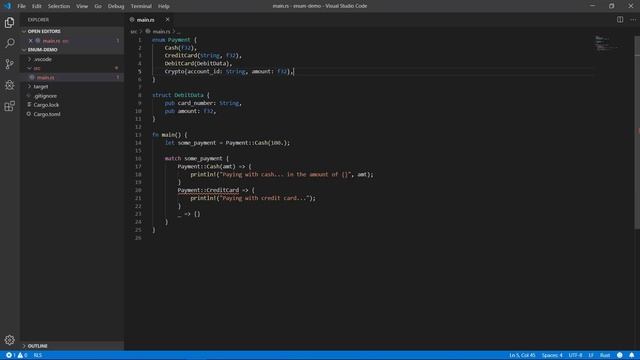
Task: Change end of line sequence LF
Action: click(591, 355)
